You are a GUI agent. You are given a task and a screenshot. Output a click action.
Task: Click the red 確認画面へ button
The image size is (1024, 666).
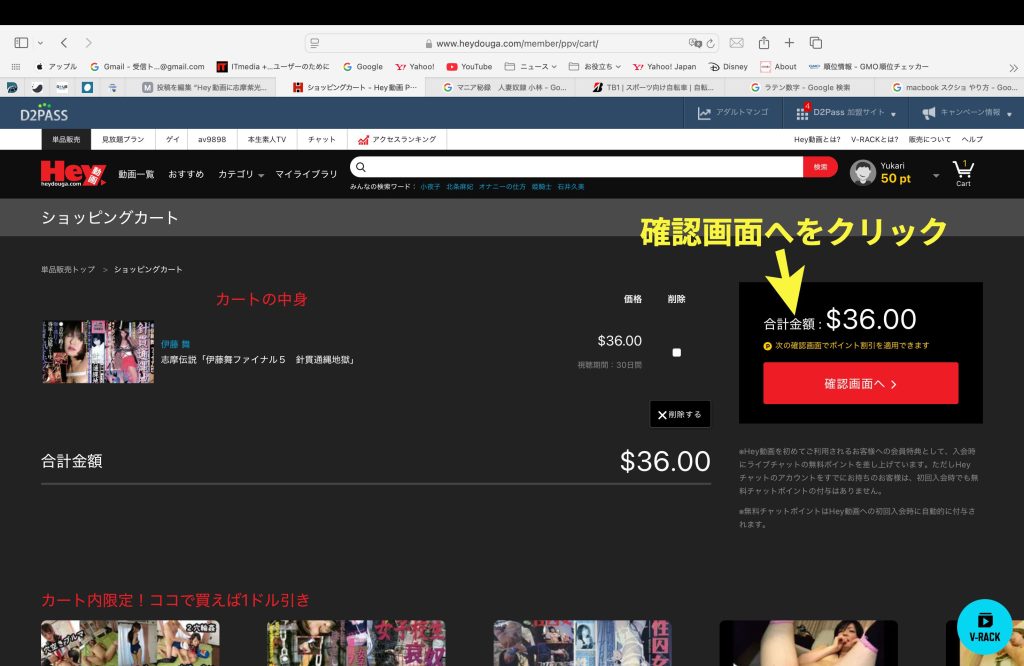pyautogui.click(x=860, y=383)
